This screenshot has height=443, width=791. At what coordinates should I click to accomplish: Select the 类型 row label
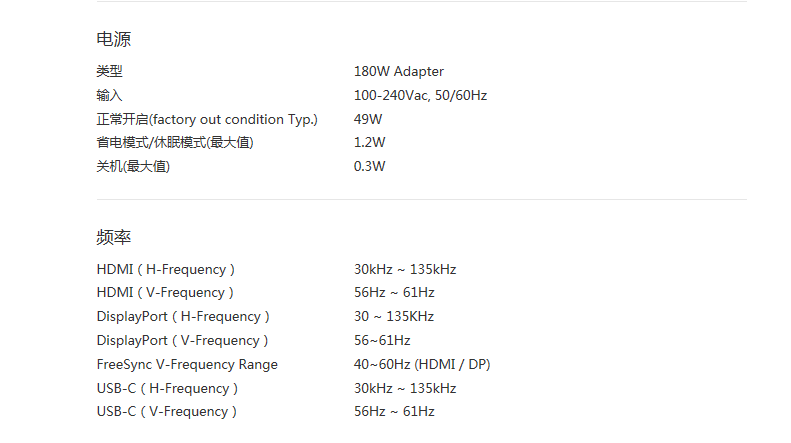[x=109, y=72]
